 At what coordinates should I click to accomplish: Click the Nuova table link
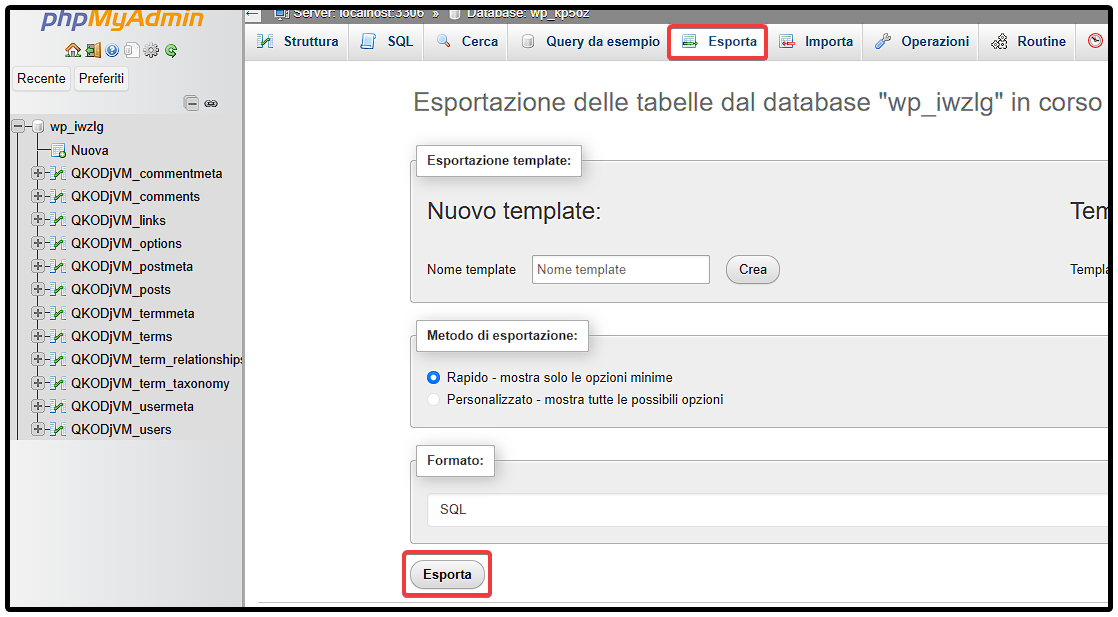point(90,151)
